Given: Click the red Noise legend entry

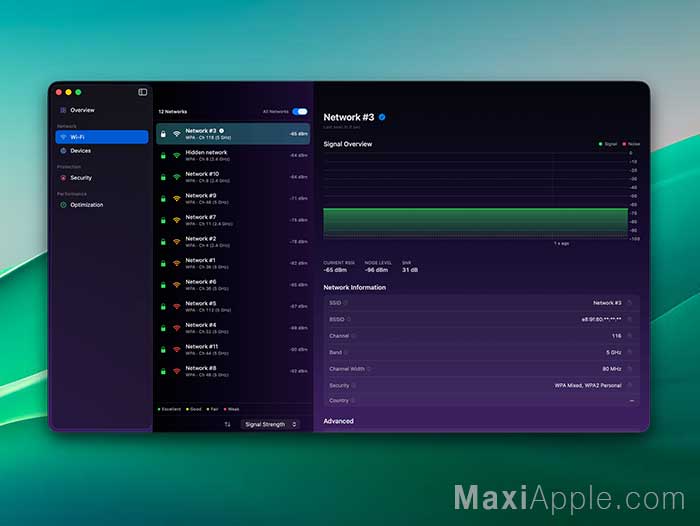Looking at the screenshot, I should 631,144.
